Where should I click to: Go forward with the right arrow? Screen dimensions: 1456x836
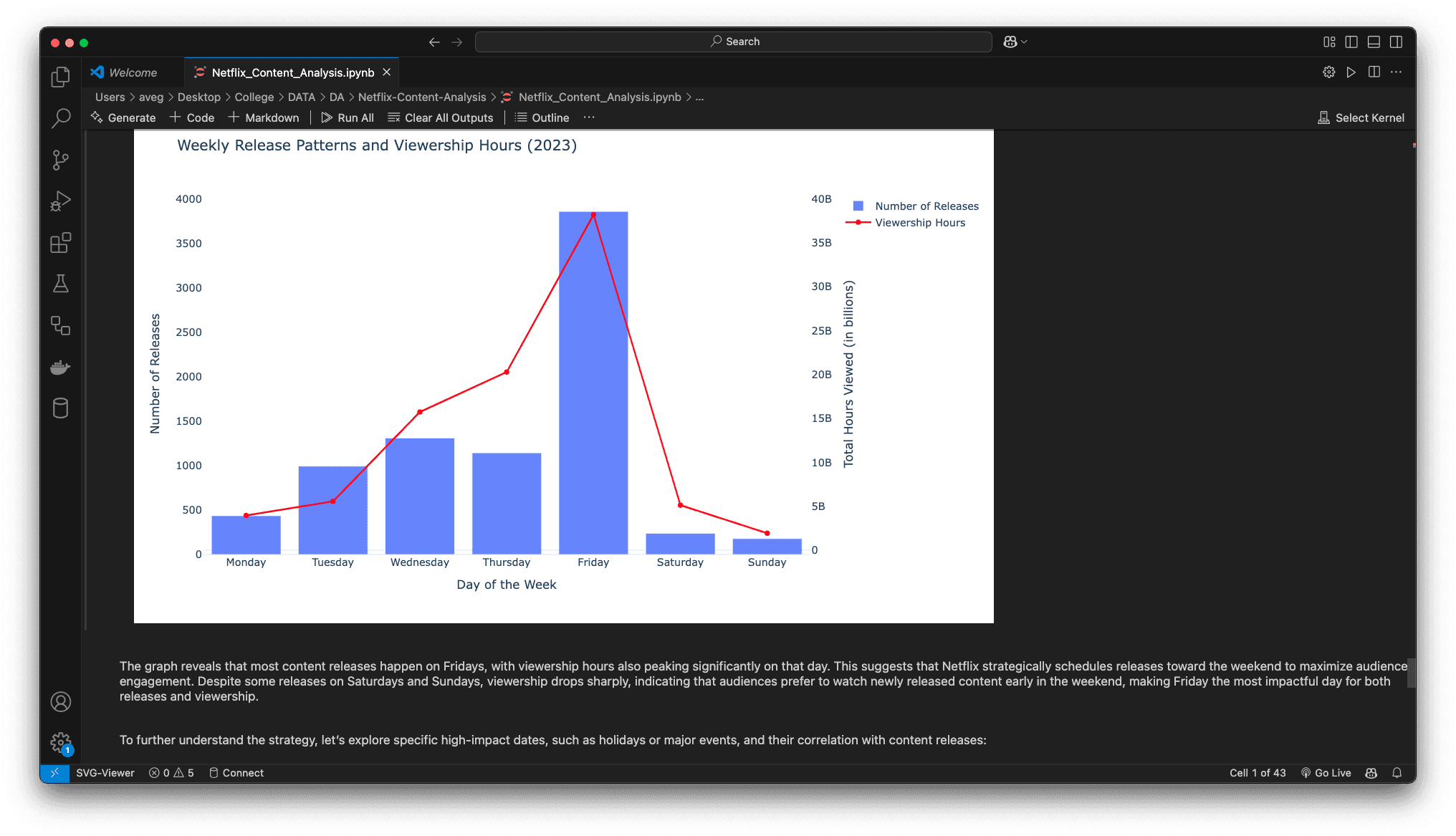[457, 42]
